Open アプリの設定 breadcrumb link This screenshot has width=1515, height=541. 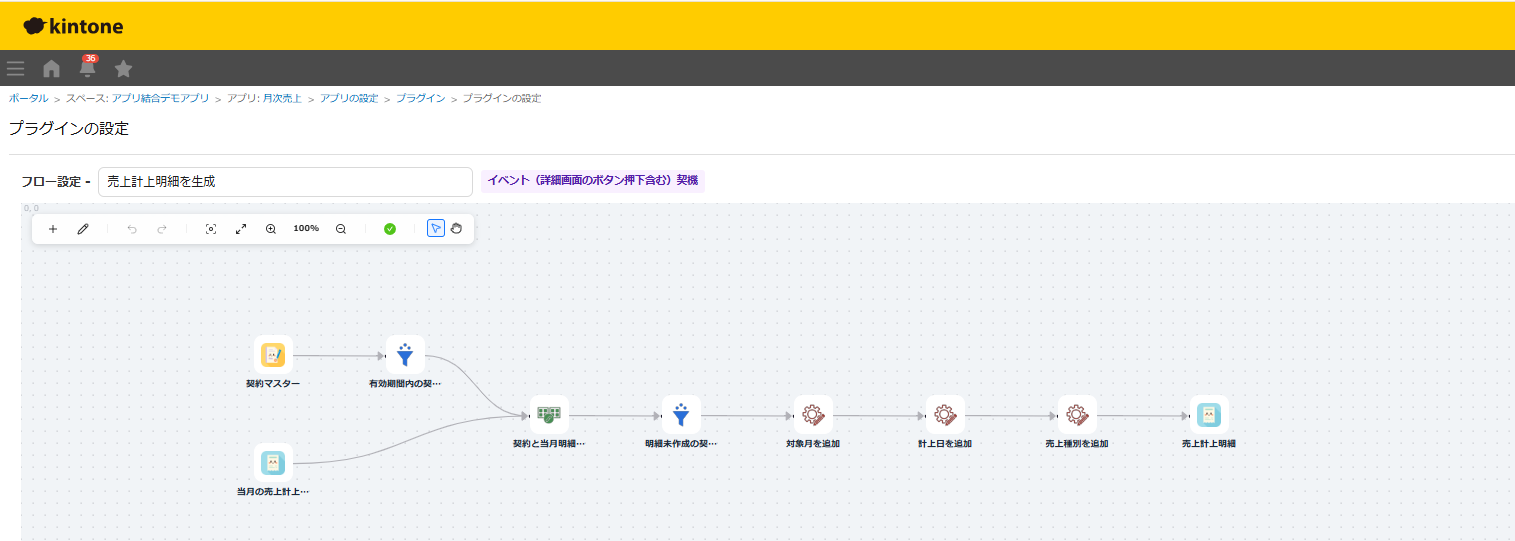(x=349, y=98)
